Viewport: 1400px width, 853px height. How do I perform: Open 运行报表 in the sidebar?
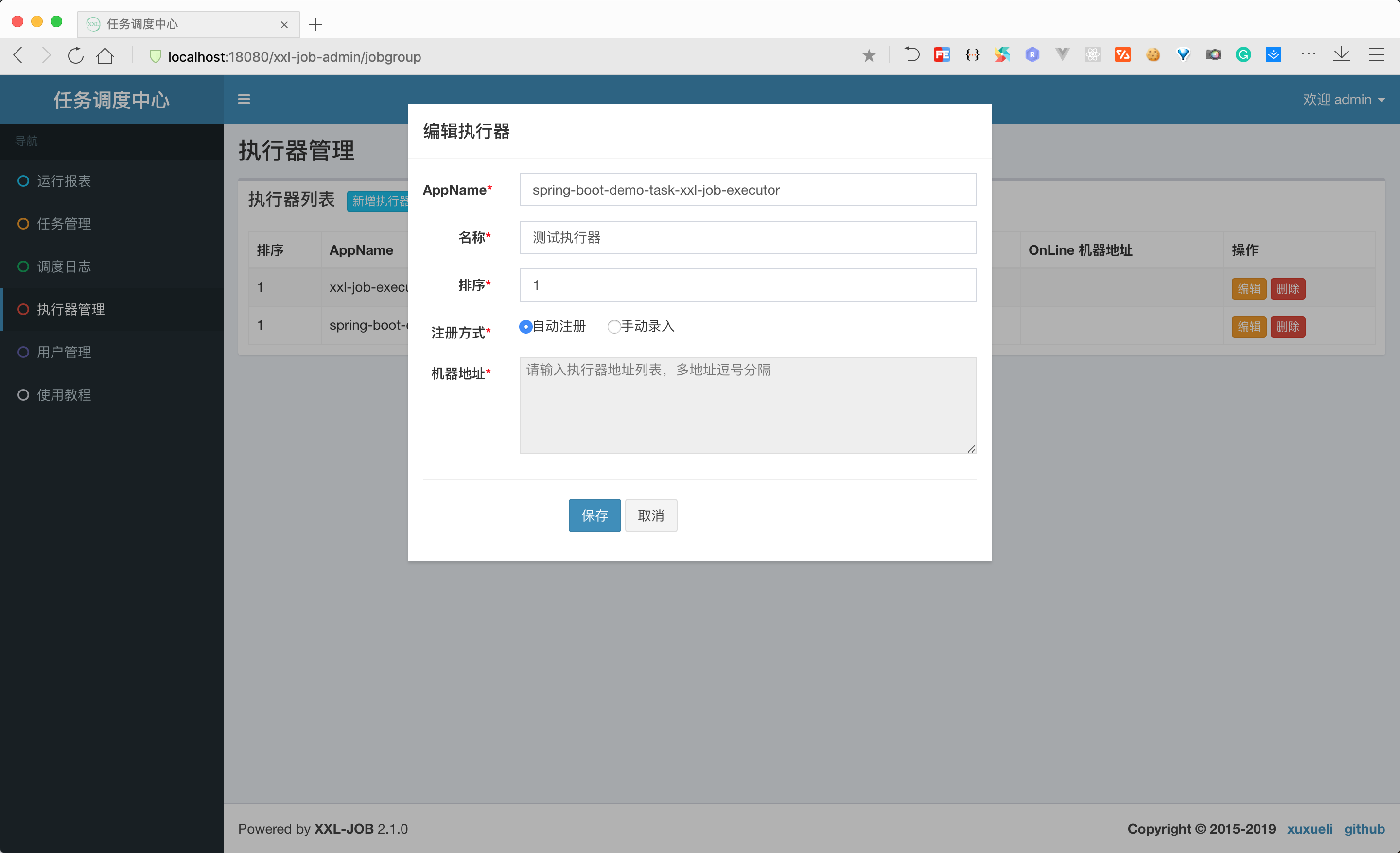click(x=112, y=181)
